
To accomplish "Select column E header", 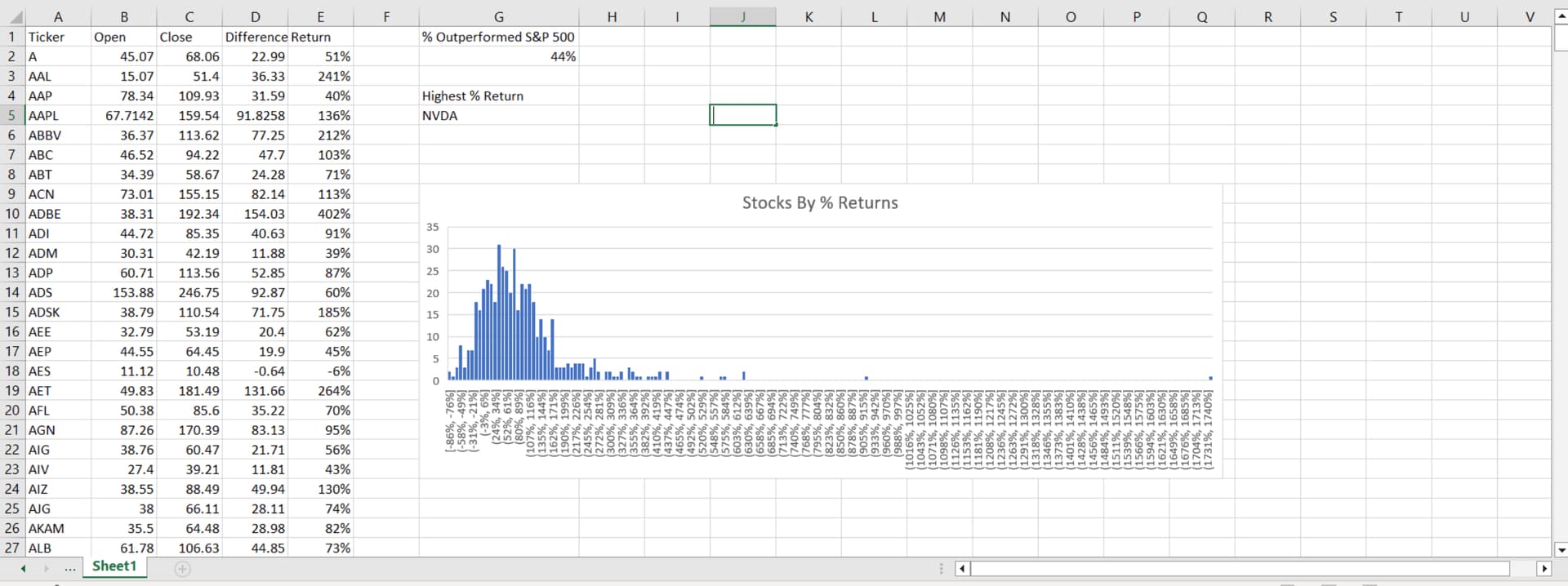I will click(320, 17).
